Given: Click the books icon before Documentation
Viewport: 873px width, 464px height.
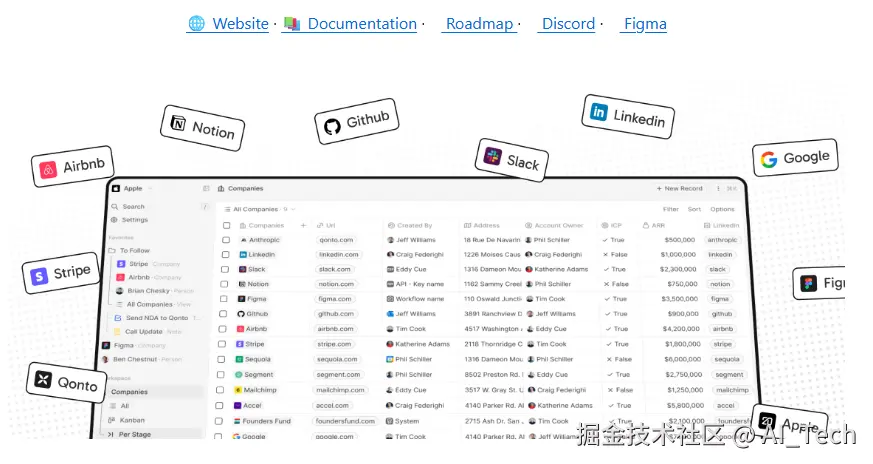Looking at the screenshot, I should 292,23.
